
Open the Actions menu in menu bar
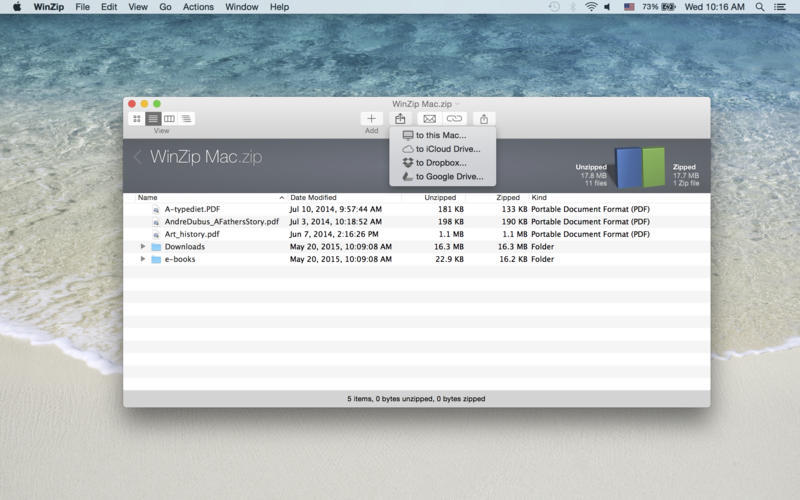click(x=198, y=7)
